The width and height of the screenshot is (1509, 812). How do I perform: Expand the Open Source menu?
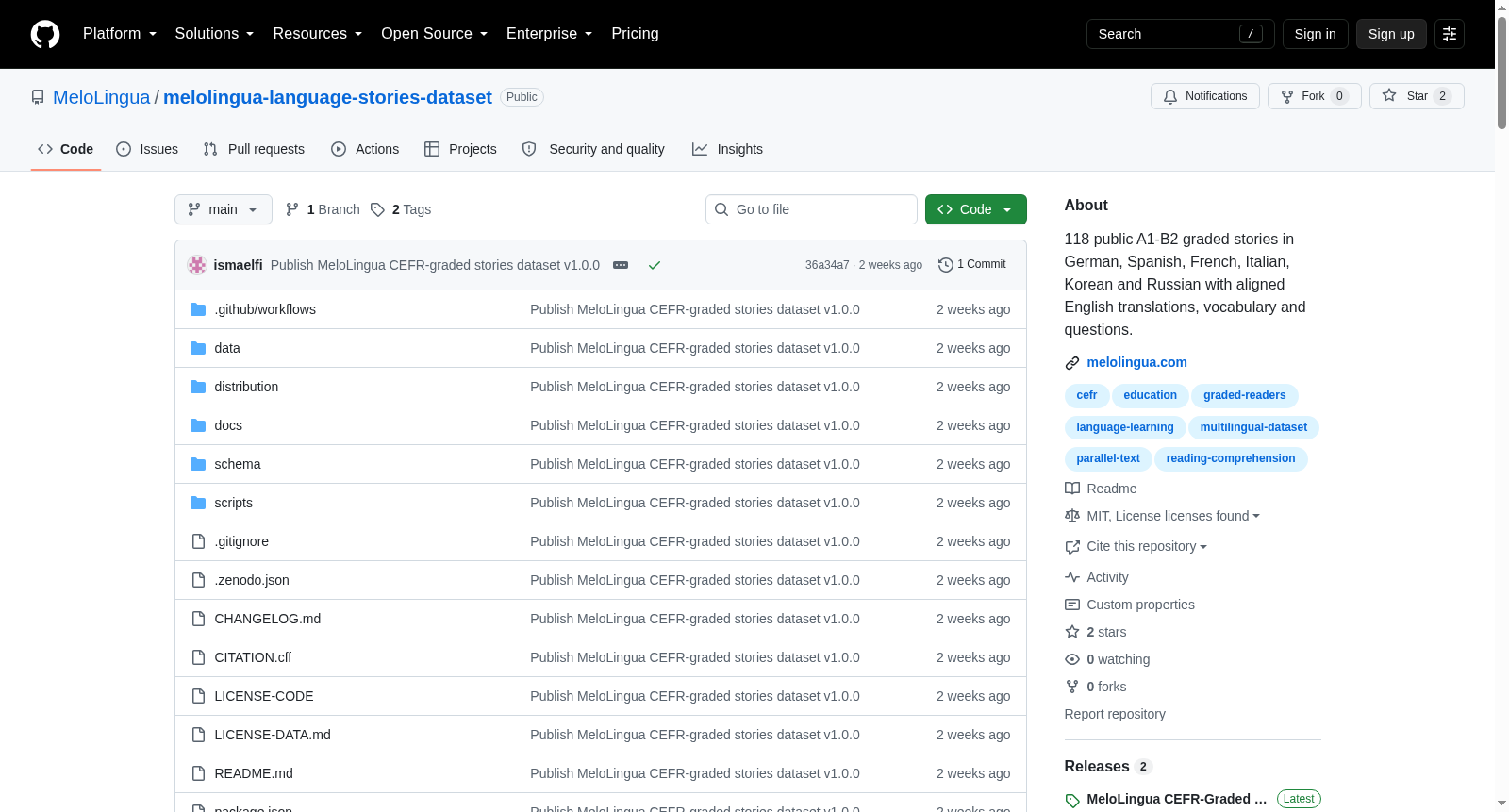[434, 34]
